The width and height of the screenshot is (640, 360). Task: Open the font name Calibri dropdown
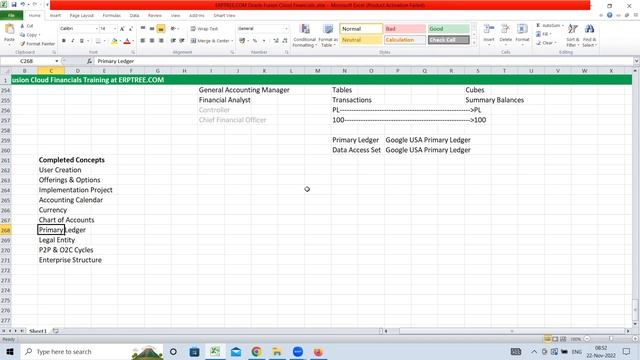coord(97,29)
